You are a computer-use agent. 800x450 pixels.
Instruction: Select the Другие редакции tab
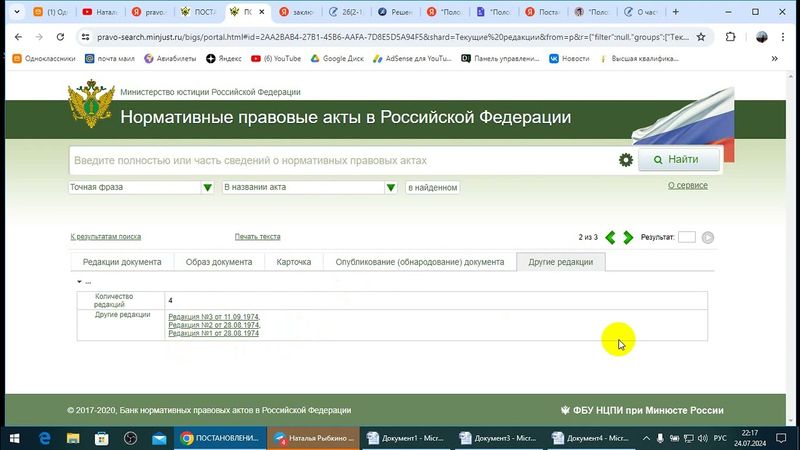pos(561,262)
